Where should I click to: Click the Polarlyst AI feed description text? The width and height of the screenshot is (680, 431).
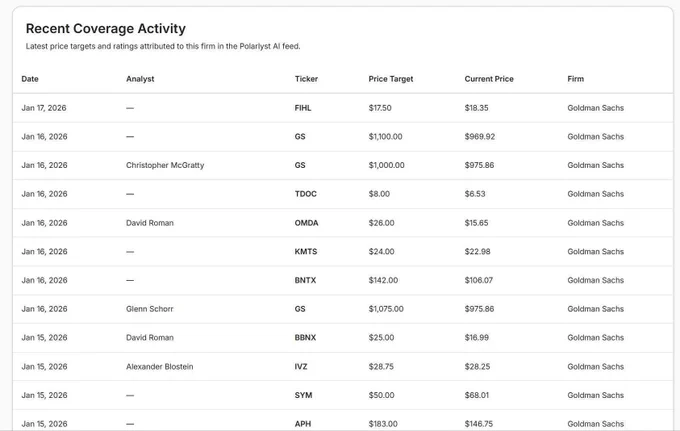(163, 46)
